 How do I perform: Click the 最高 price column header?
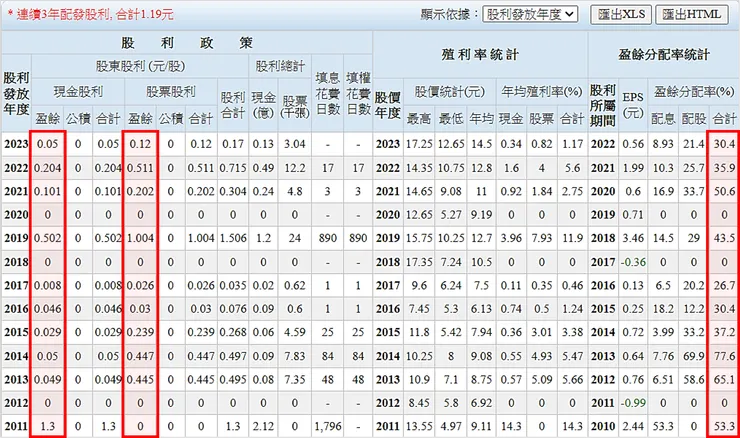[x=419, y=118]
